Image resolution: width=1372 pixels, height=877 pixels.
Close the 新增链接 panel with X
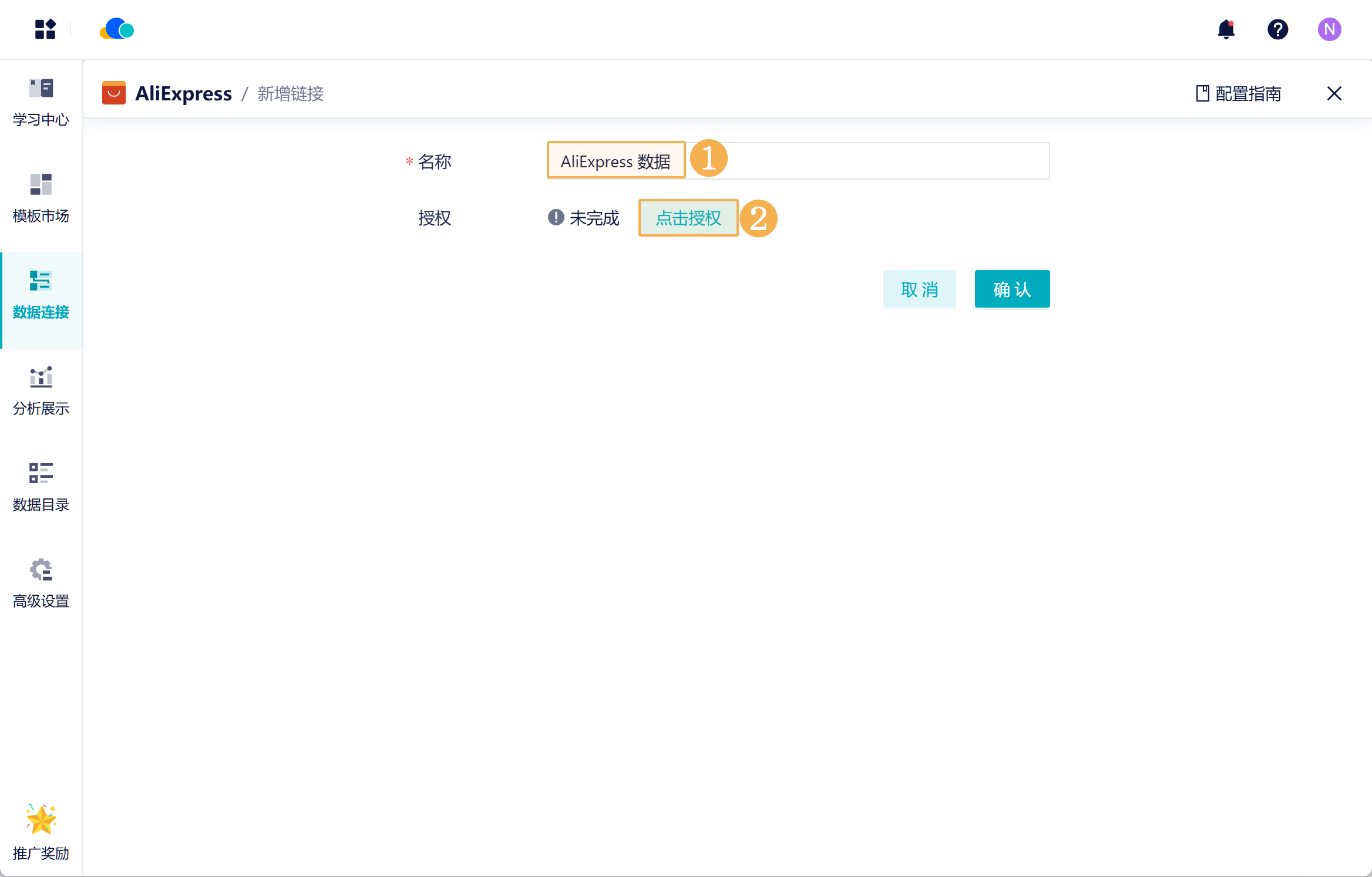coord(1334,93)
